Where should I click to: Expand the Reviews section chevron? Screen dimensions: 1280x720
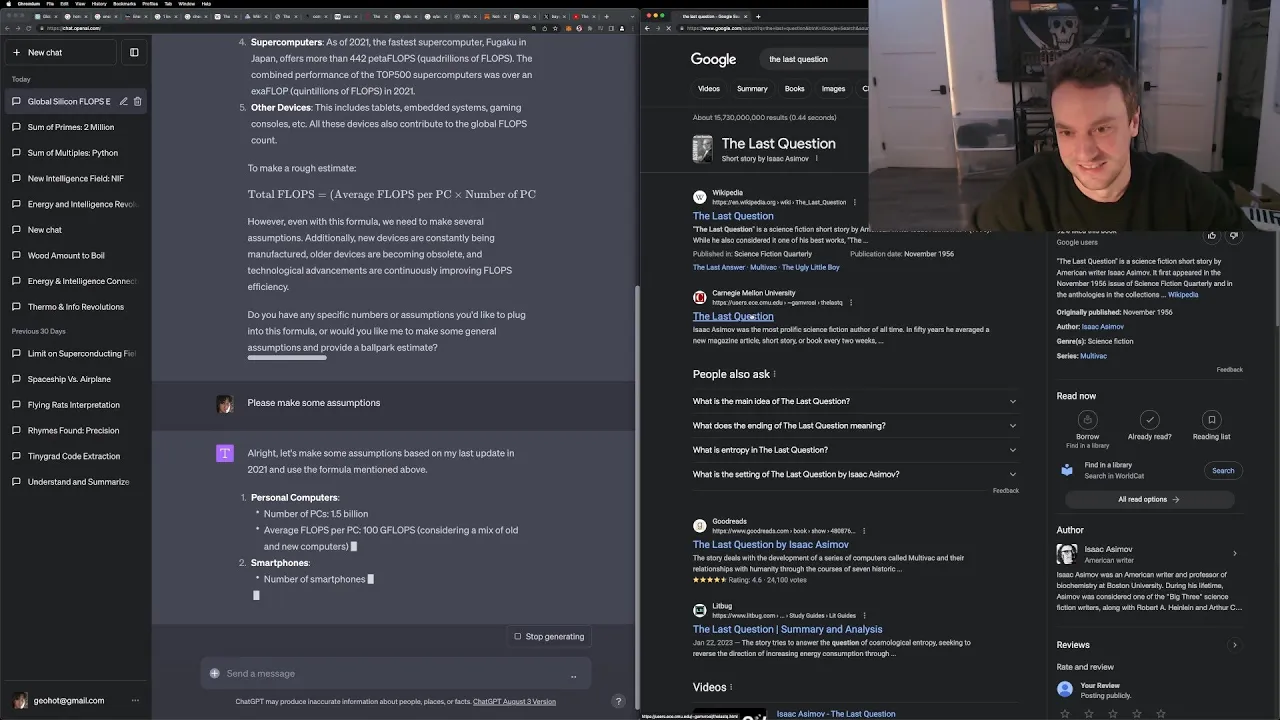coord(1235,645)
